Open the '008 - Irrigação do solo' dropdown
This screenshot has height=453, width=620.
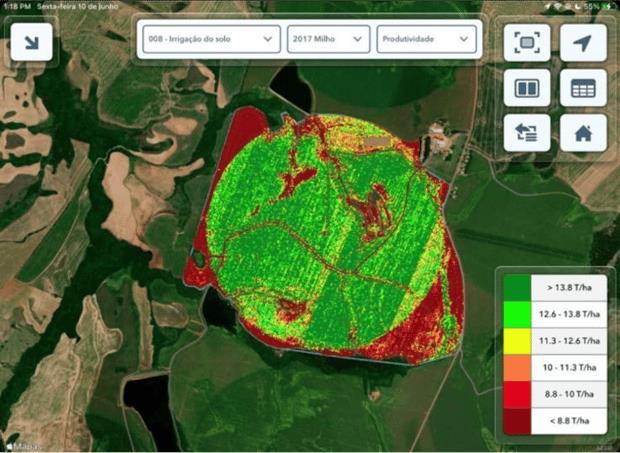pos(209,39)
